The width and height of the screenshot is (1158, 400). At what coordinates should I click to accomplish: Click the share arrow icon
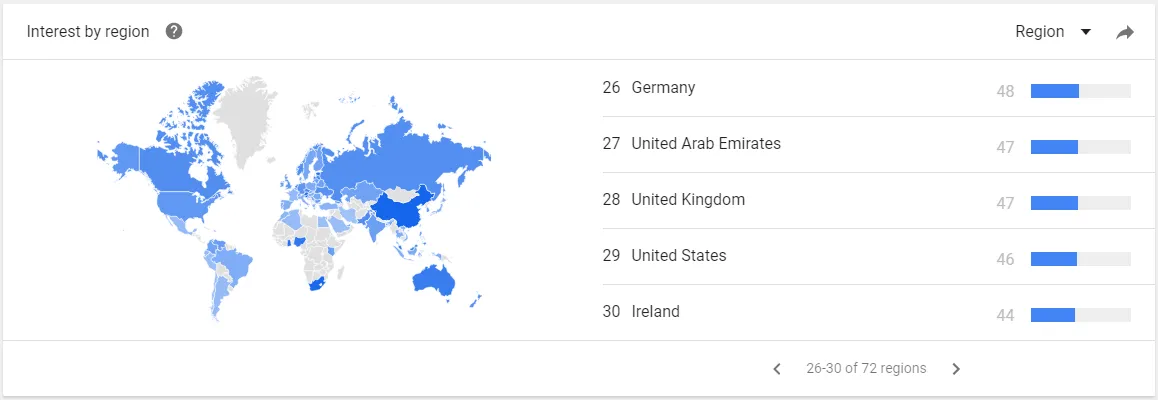click(x=1124, y=32)
